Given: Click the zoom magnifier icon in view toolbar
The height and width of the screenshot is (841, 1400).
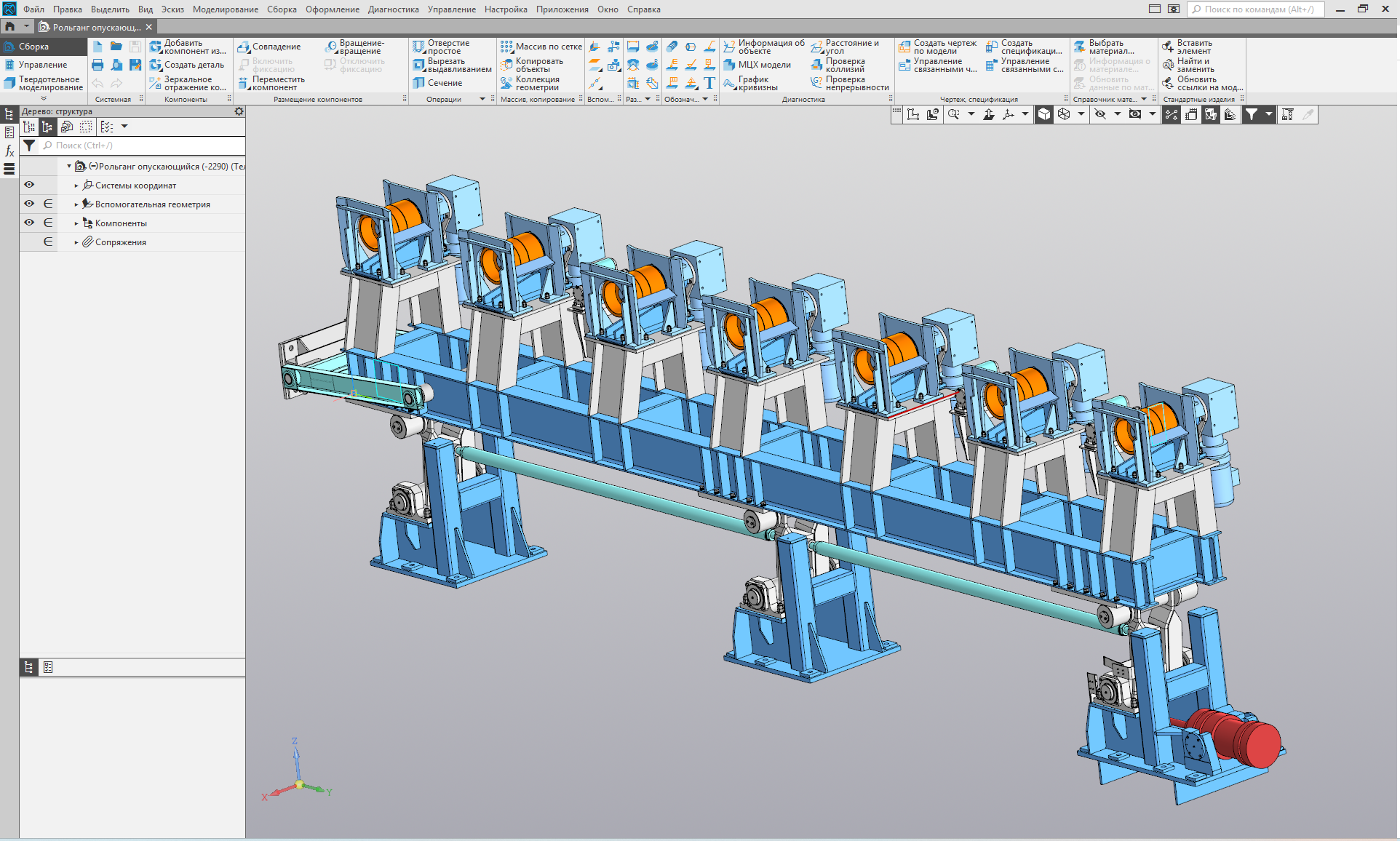Looking at the screenshot, I should [x=953, y=114].
